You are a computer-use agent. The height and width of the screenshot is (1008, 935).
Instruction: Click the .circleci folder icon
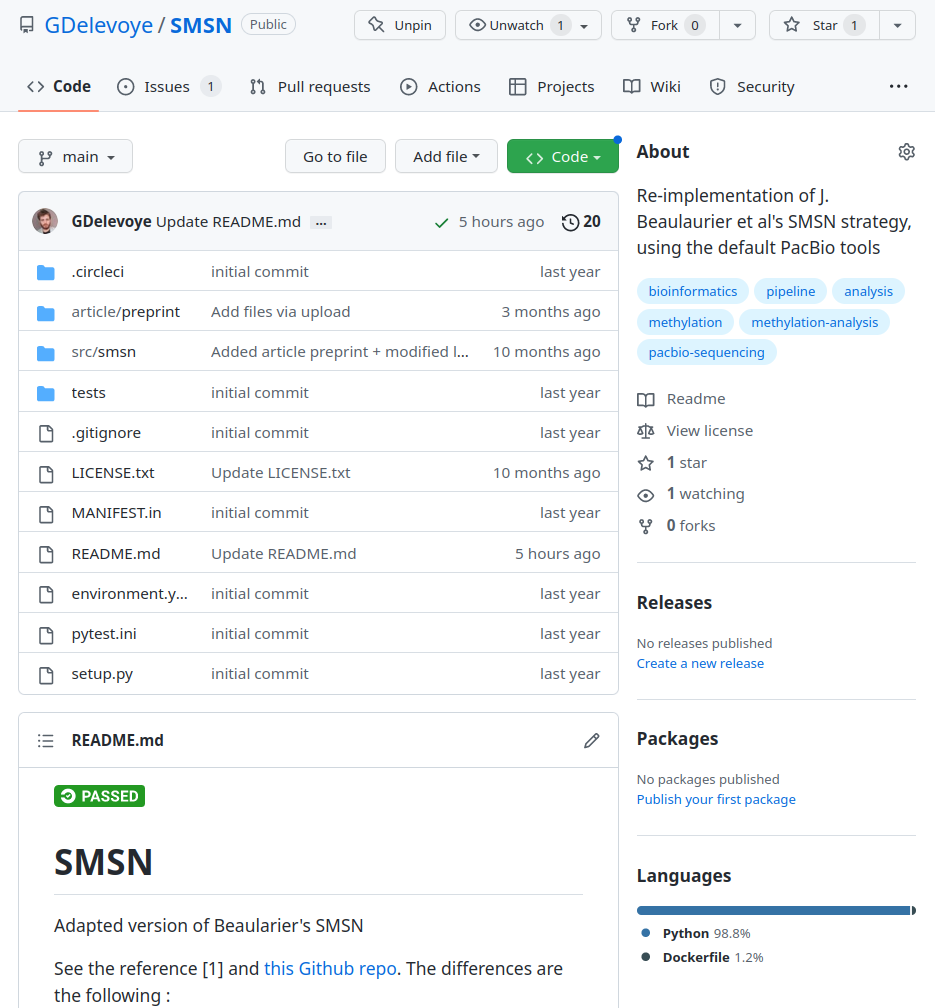coord(46,273)
